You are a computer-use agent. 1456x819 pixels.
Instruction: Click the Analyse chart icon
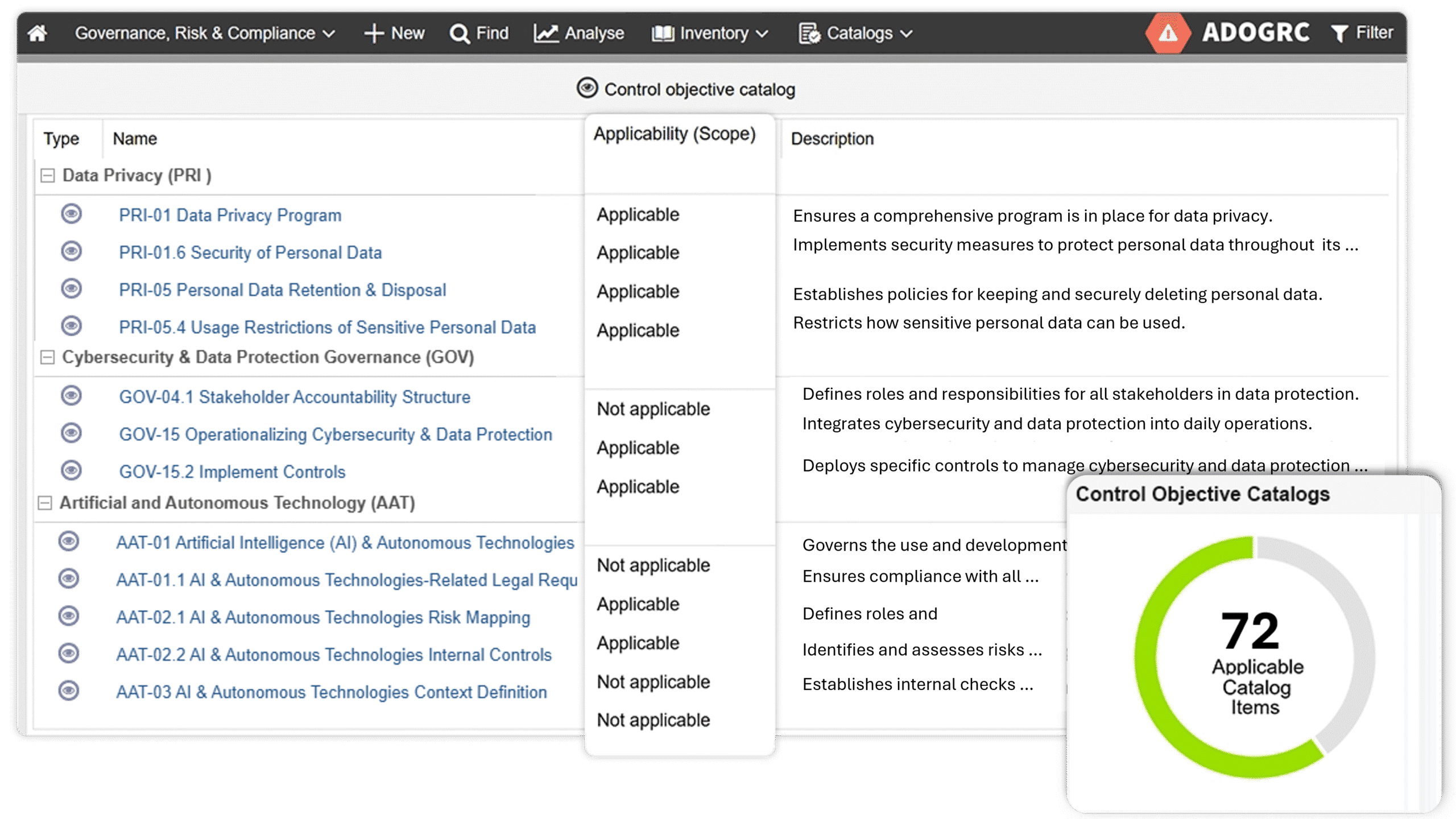pos(545,33)
